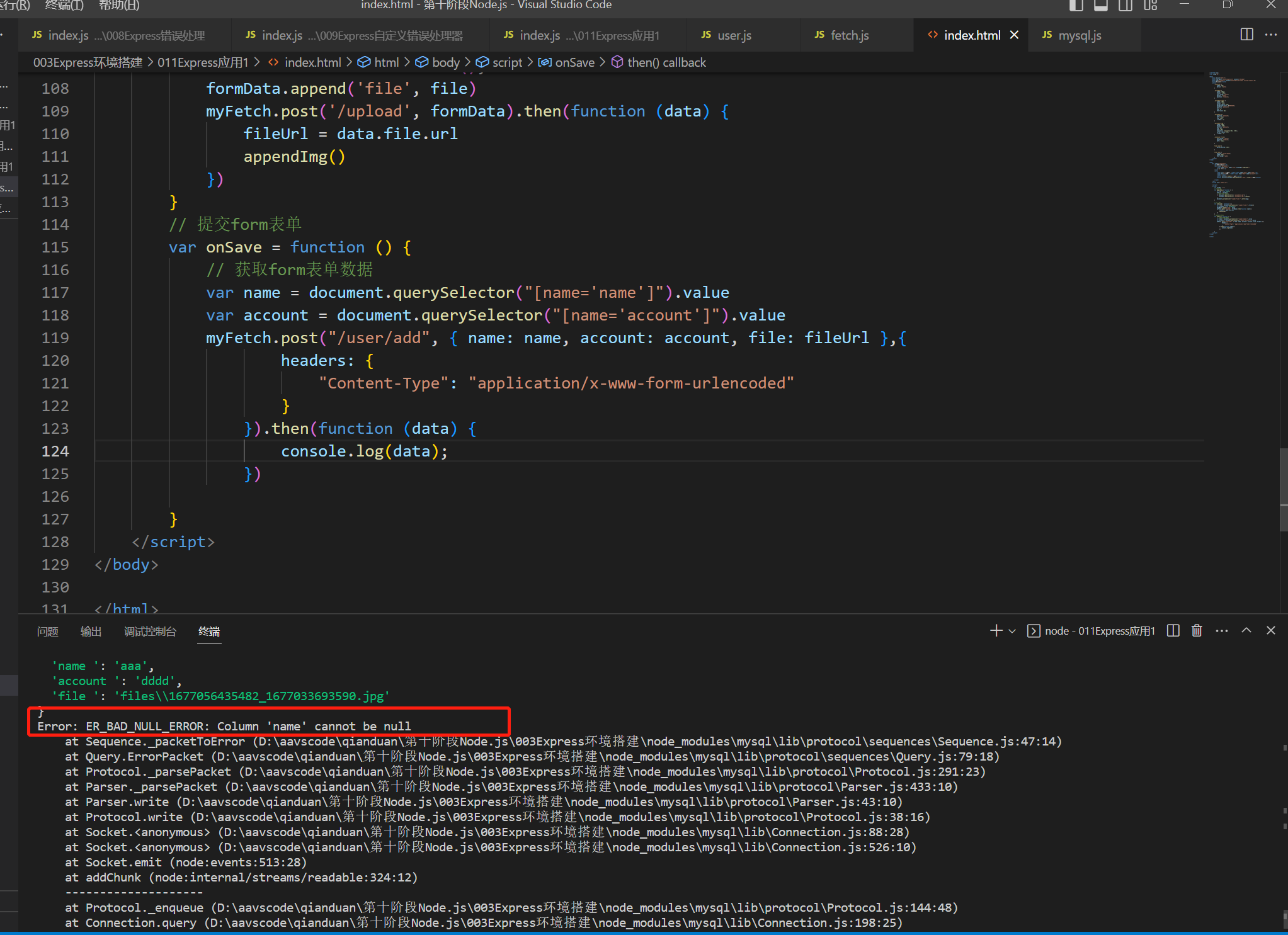Select the Terminal (终端) panel tab

point(209,631)
